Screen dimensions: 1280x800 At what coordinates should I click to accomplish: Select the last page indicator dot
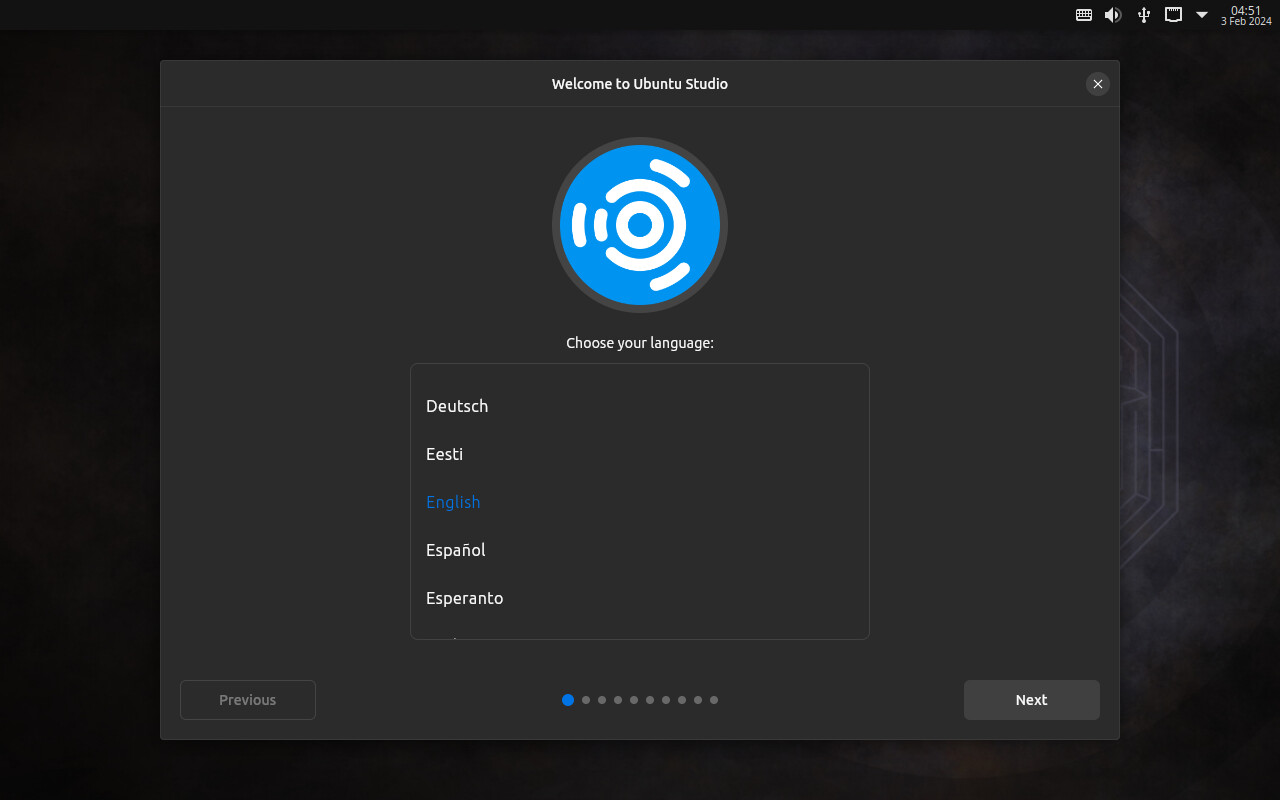(x=714, y=700)
